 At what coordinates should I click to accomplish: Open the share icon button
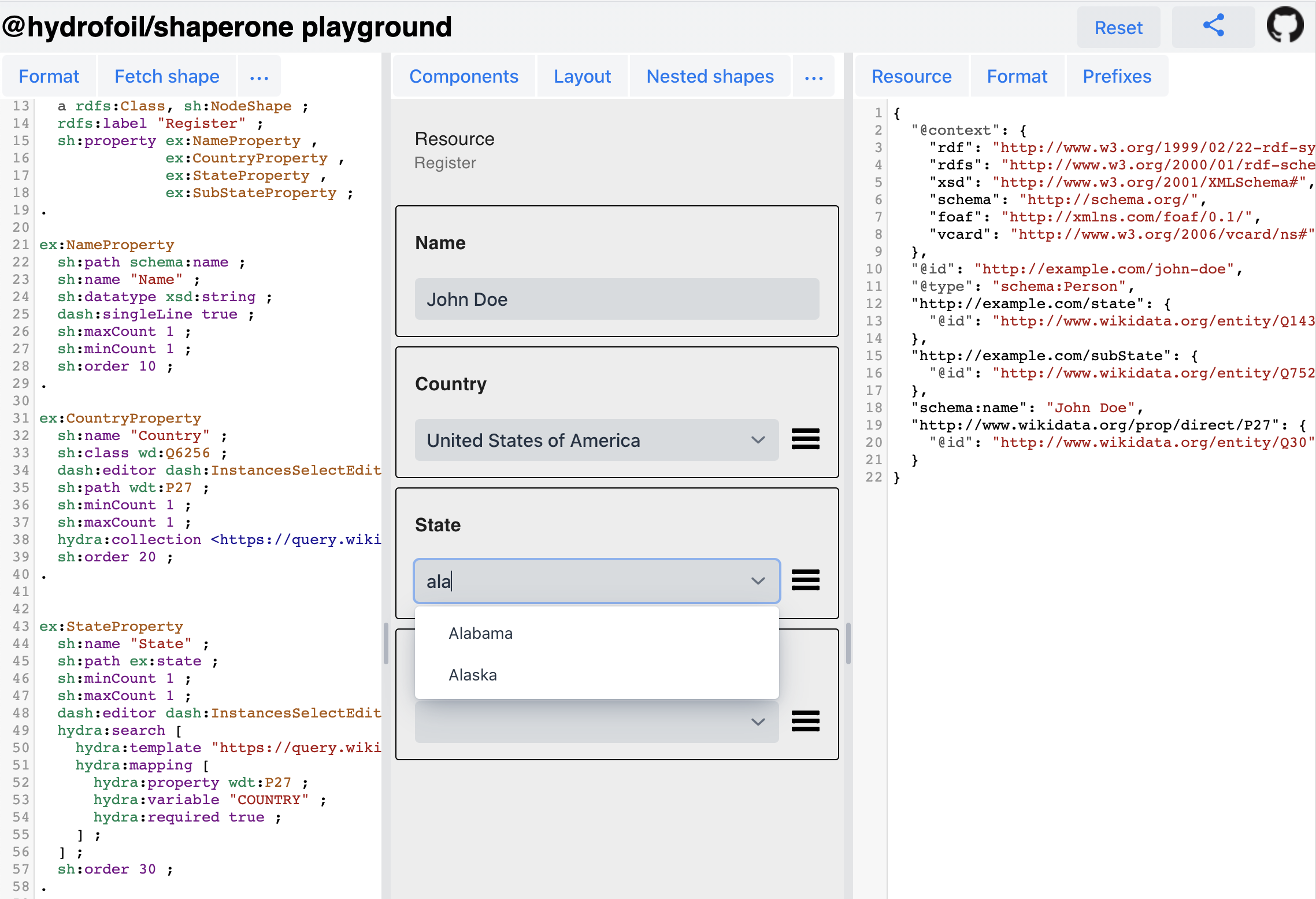(x=1213, y=27)
